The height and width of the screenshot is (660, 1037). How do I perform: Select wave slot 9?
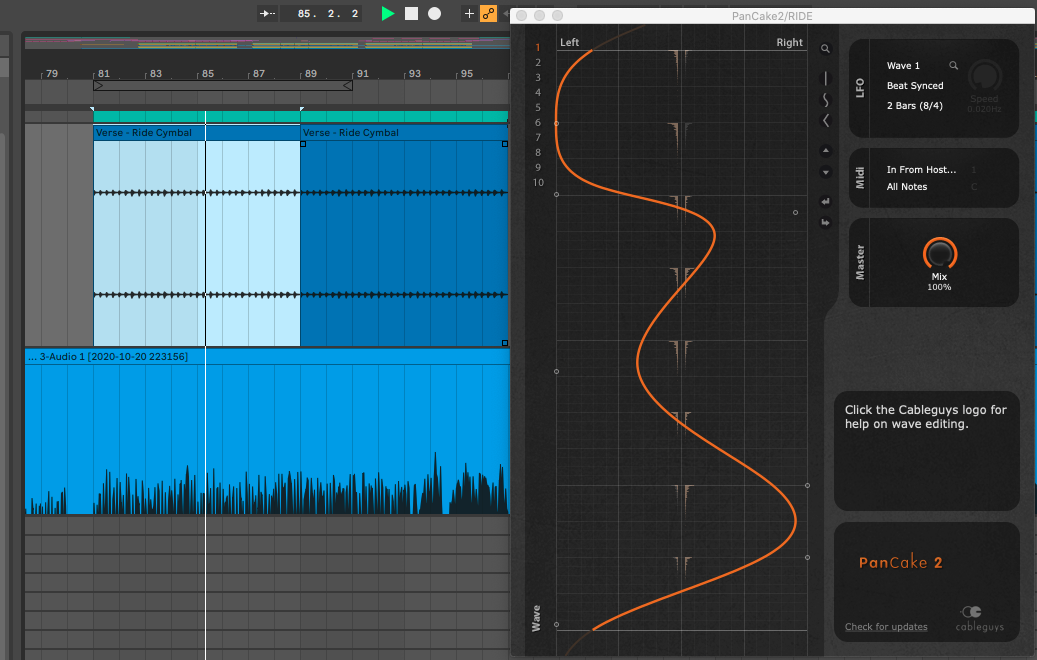[x=538, y=167]
